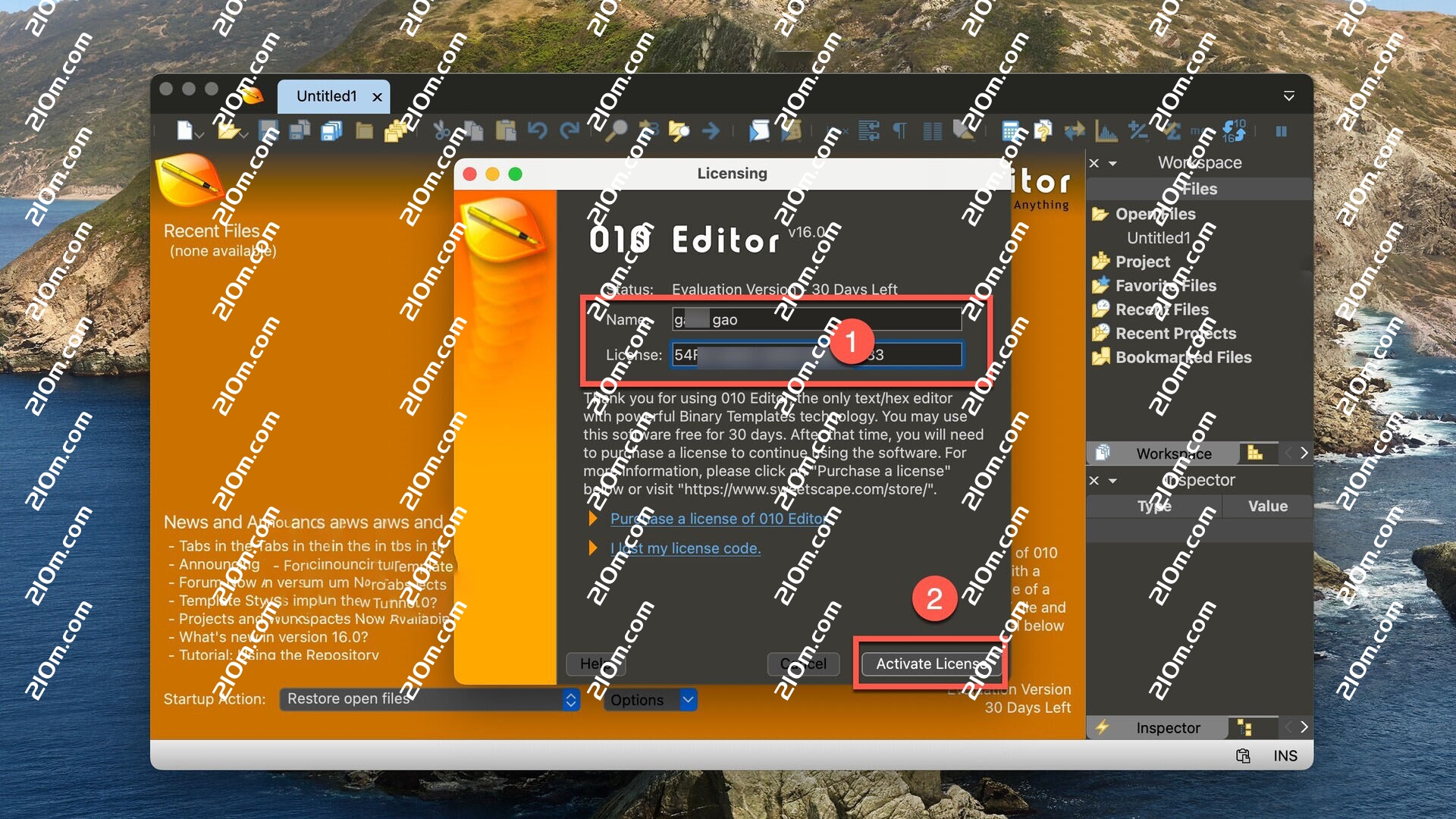This screenshot has height=819, width=1456.
Task: Click the Save All (multiple disks) icon
Action: (x=331, y=131)
